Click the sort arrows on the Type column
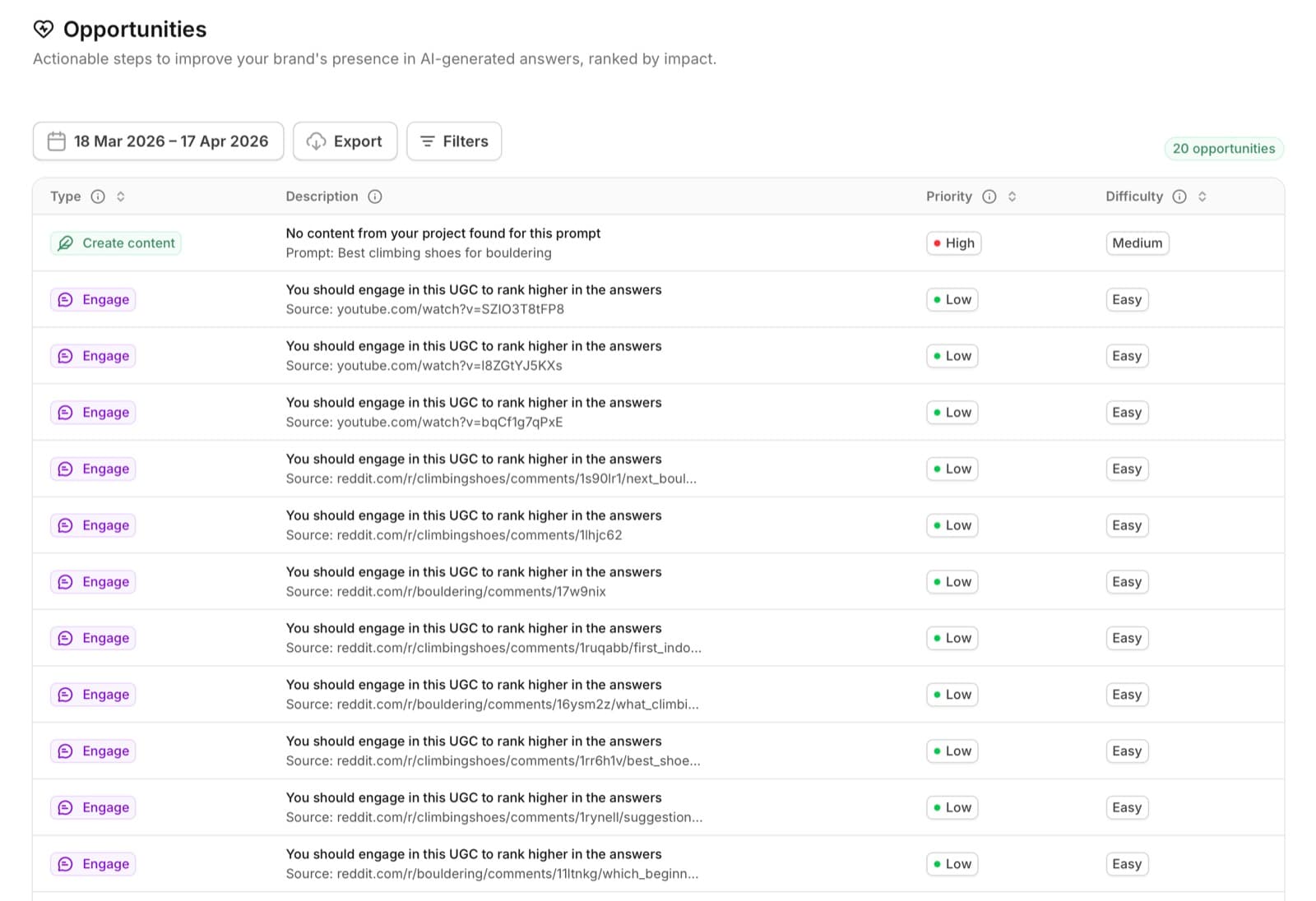1316x901 pixels. click(121, 196)
